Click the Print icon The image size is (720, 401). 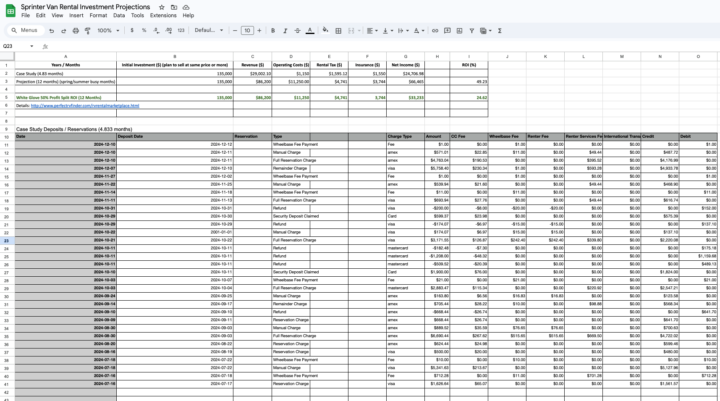click(74, 30)
